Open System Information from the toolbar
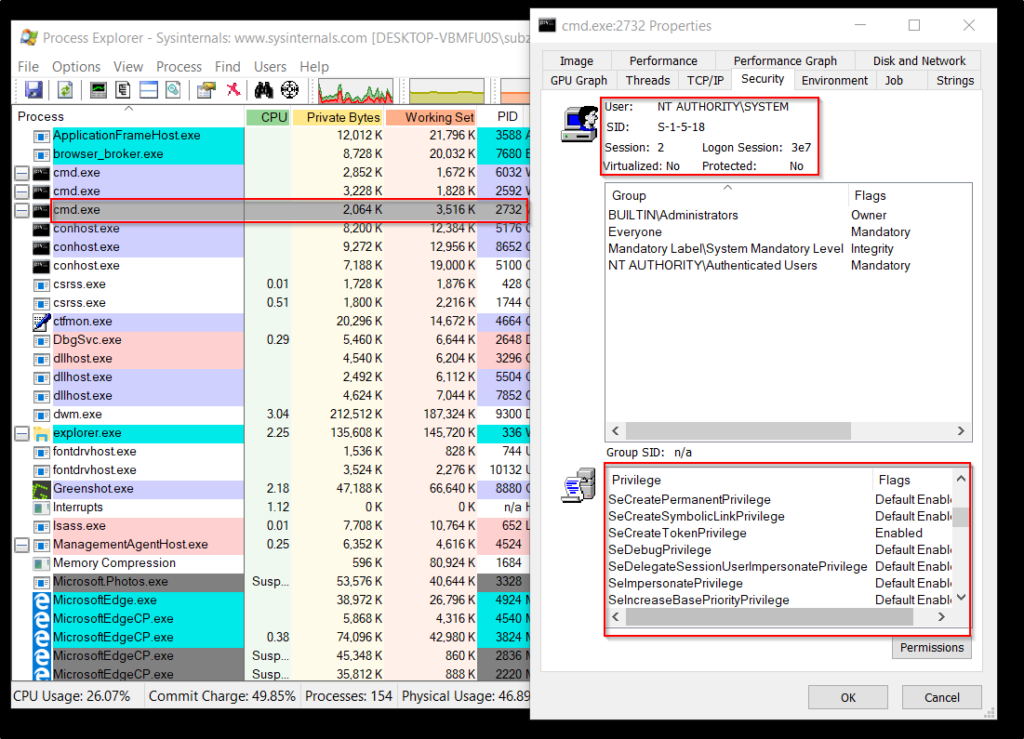Screen dimensions: 1024x739 point(98,91)
